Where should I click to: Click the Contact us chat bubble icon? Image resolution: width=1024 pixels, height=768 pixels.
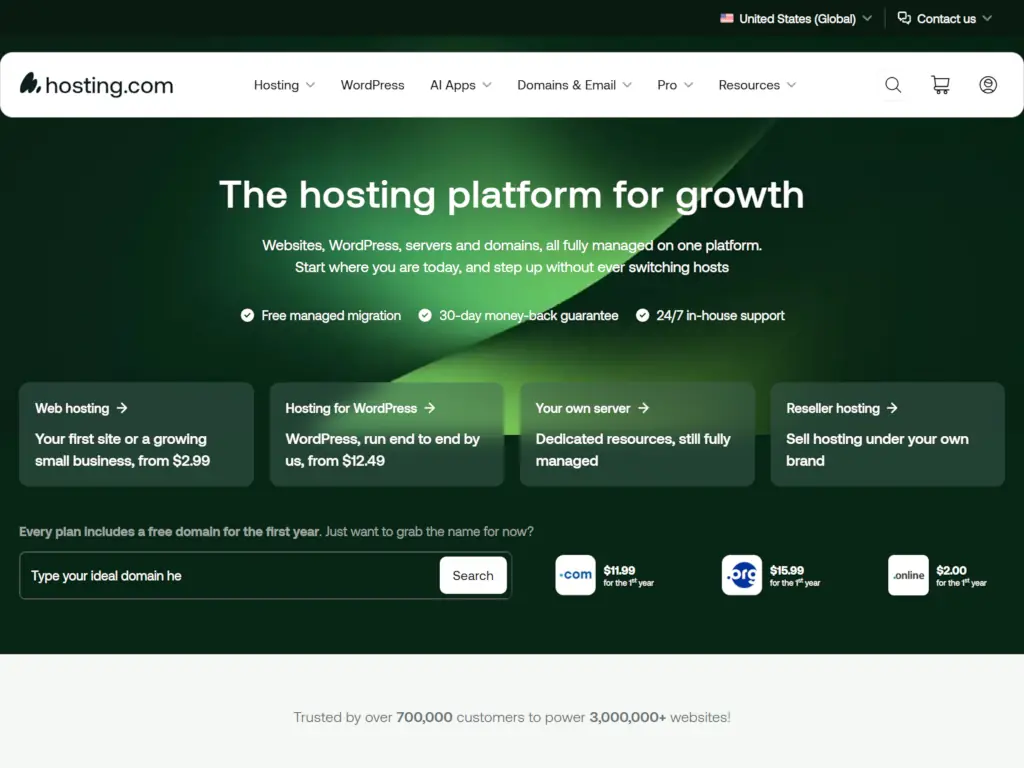(904, 18)
